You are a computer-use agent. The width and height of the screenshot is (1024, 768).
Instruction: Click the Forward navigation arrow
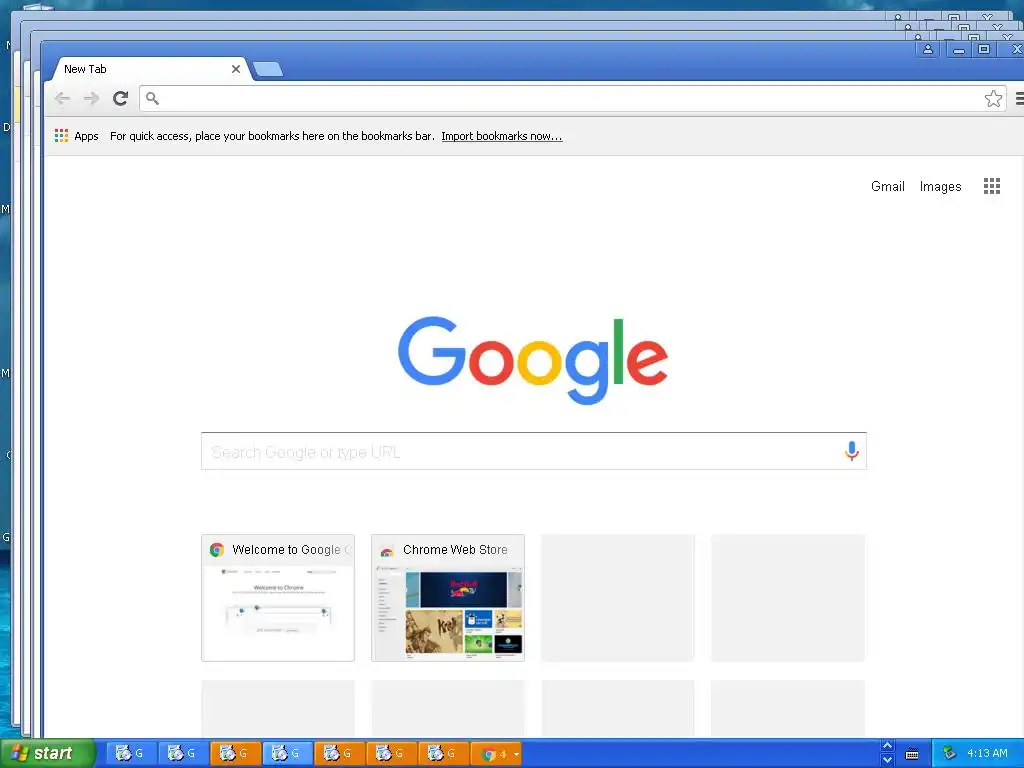pyautogui.click(x=91, y=99)
